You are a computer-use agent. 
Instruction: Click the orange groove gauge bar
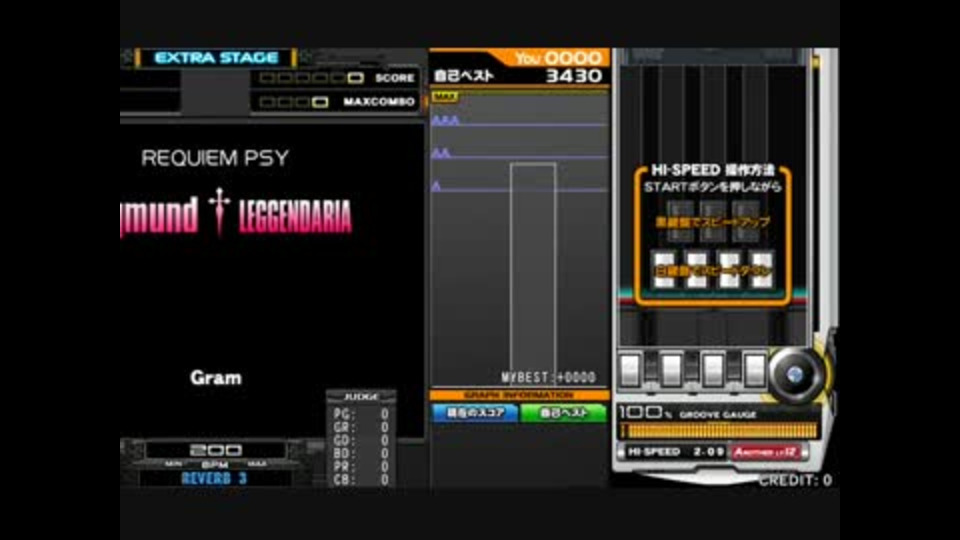coord(720,430)
